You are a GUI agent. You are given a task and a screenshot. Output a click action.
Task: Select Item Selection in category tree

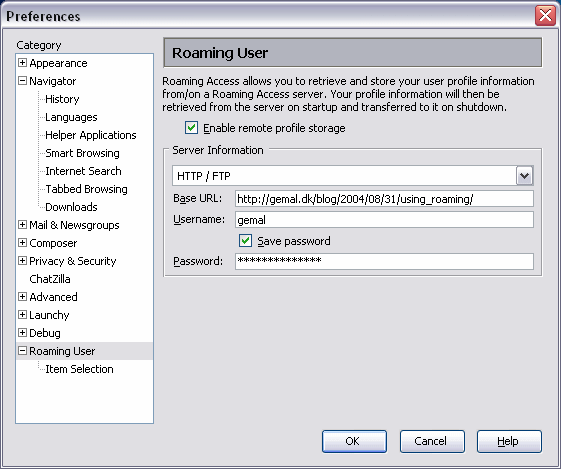click(79, 369)
